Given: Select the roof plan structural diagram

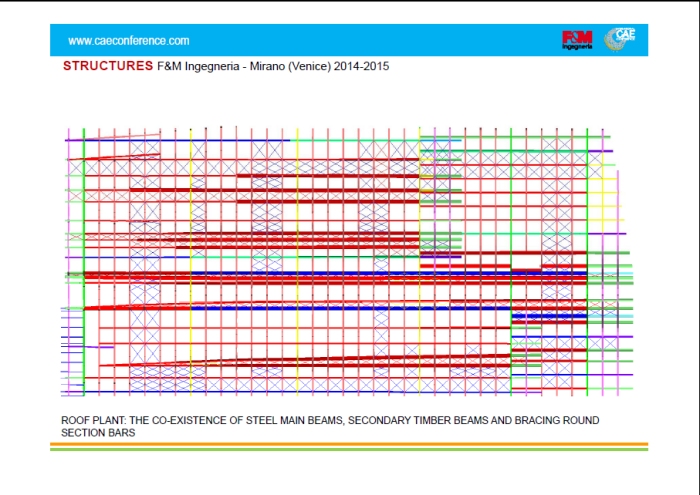Looking at the screenshot, I should (x=350, y=262).
